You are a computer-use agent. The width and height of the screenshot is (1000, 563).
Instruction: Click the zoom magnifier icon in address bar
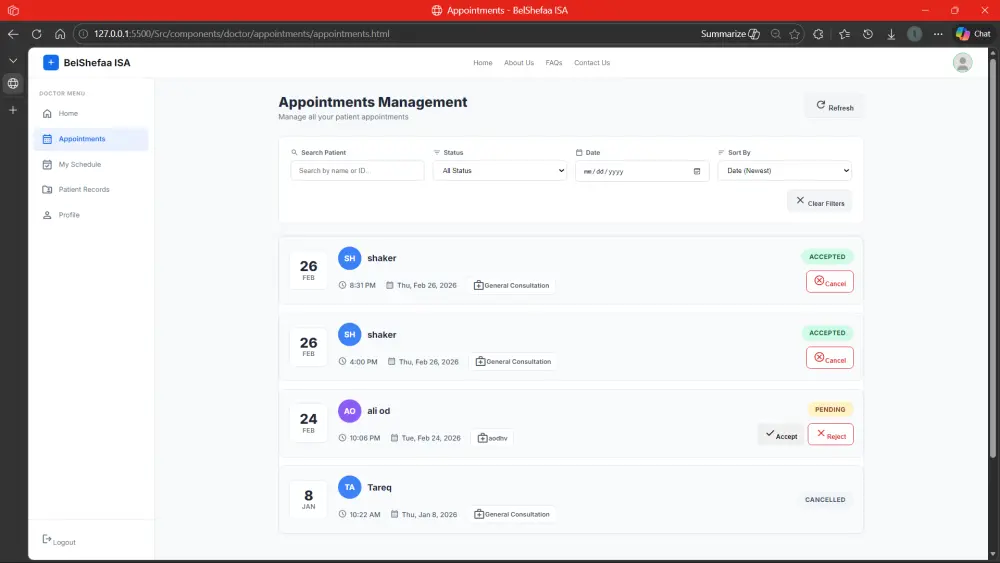pyautogui.click(x=776, y=34)
